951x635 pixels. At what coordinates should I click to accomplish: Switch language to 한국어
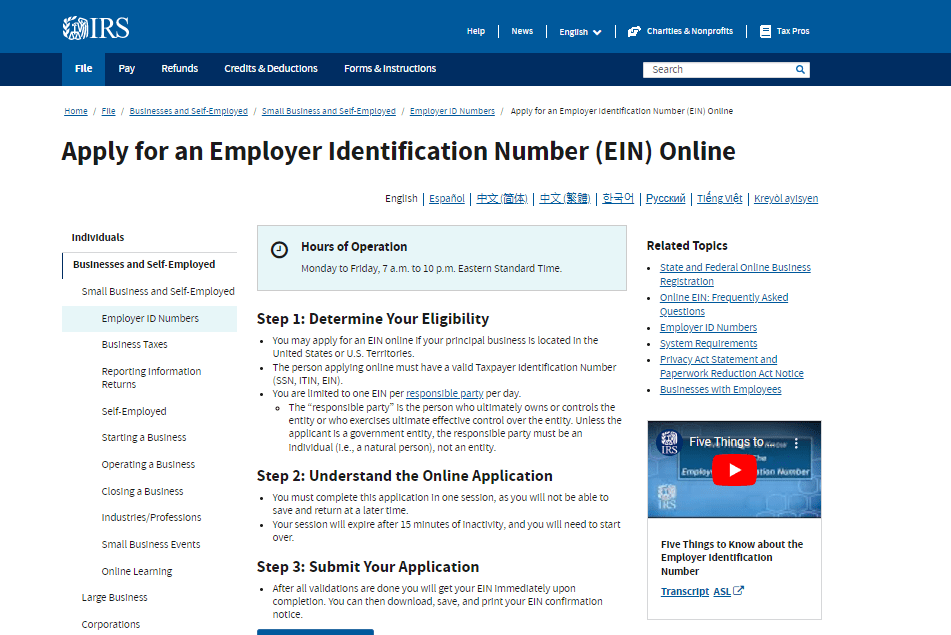pyautogui.click(x=618, y=198)
